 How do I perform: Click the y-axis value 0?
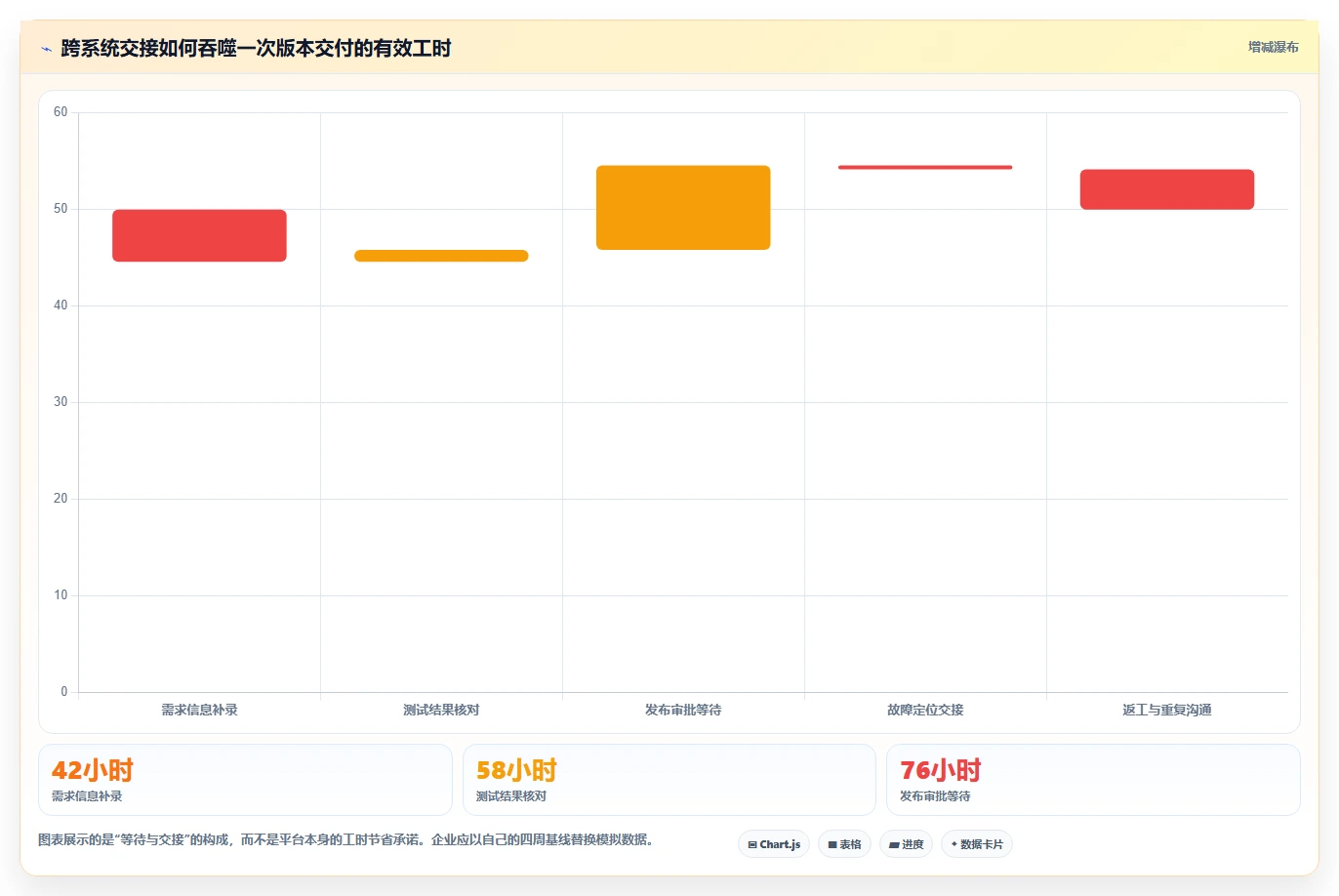tap(64, 692)
